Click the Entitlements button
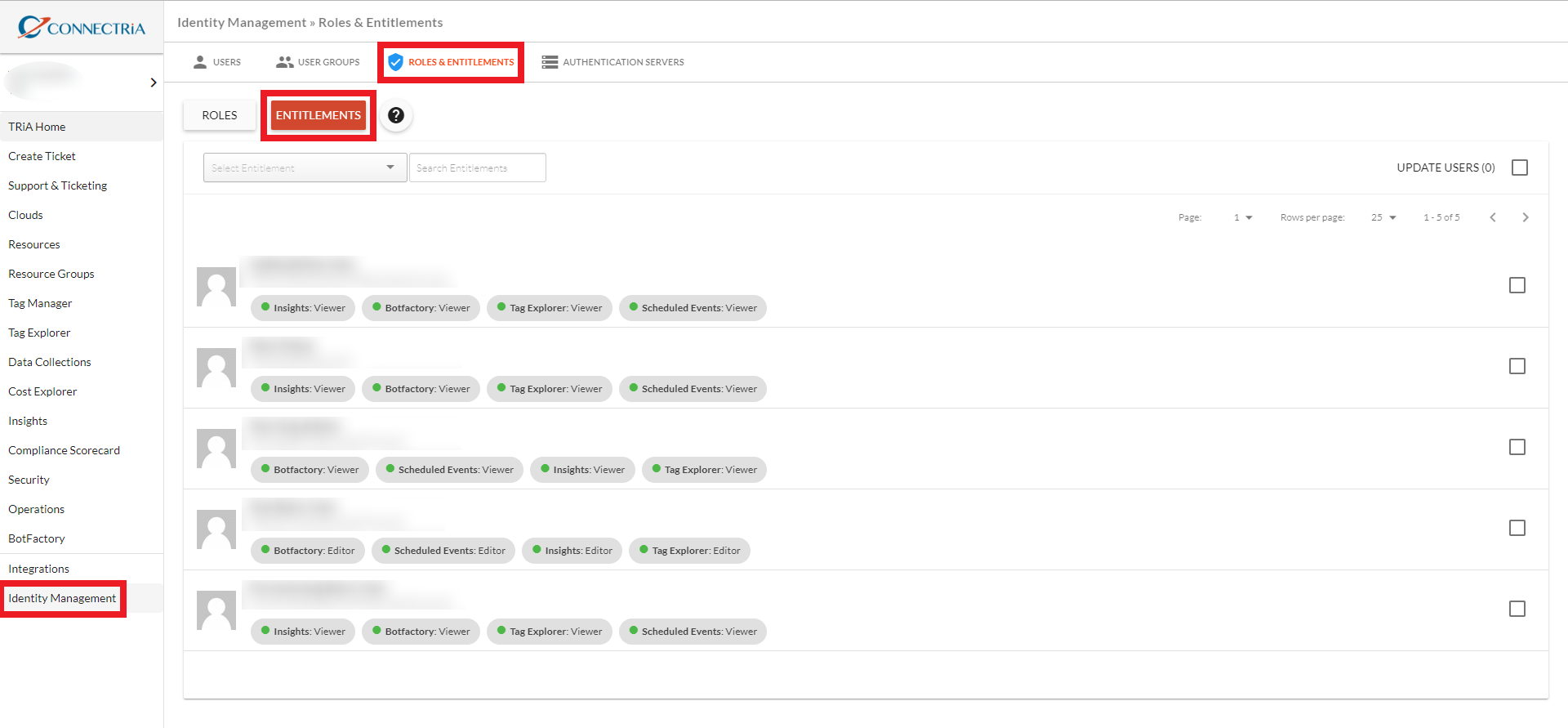This screenshot has width=1568, height=728. pyautogui.click(x=318, y=115)
